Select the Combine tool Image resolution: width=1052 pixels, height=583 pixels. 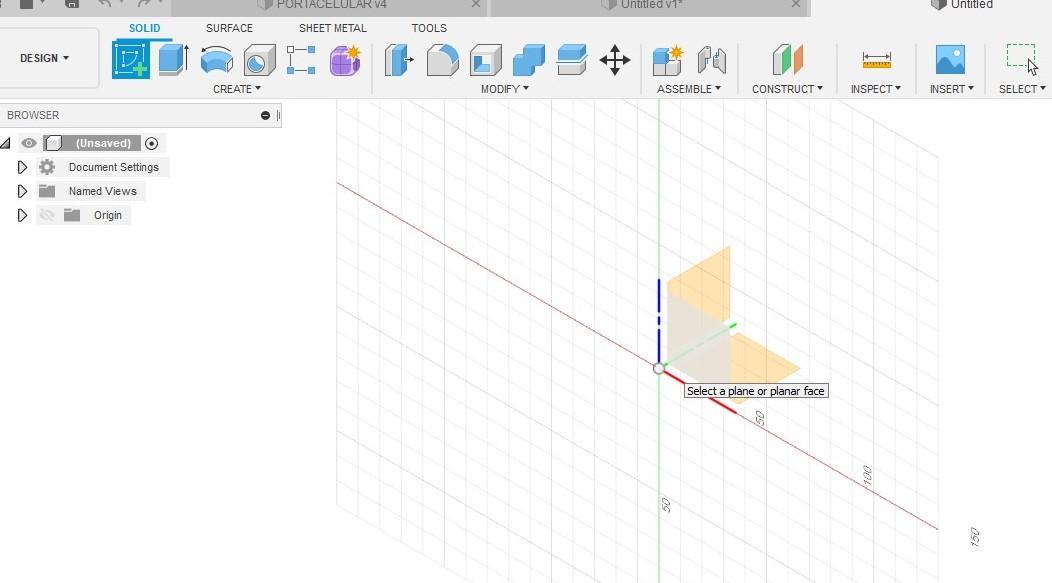point(529,60)
